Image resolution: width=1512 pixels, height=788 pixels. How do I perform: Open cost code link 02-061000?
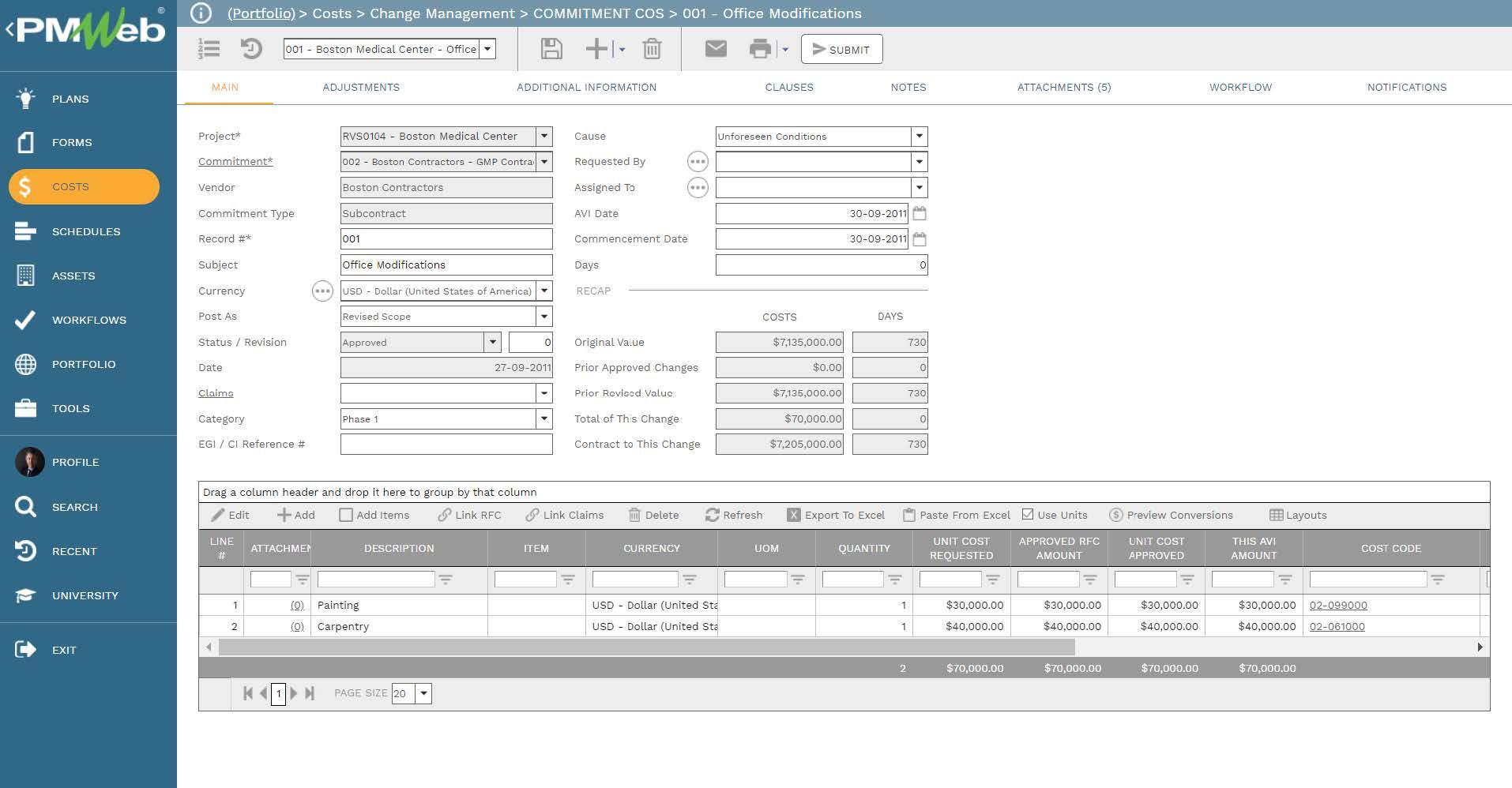coord(1337,626)
